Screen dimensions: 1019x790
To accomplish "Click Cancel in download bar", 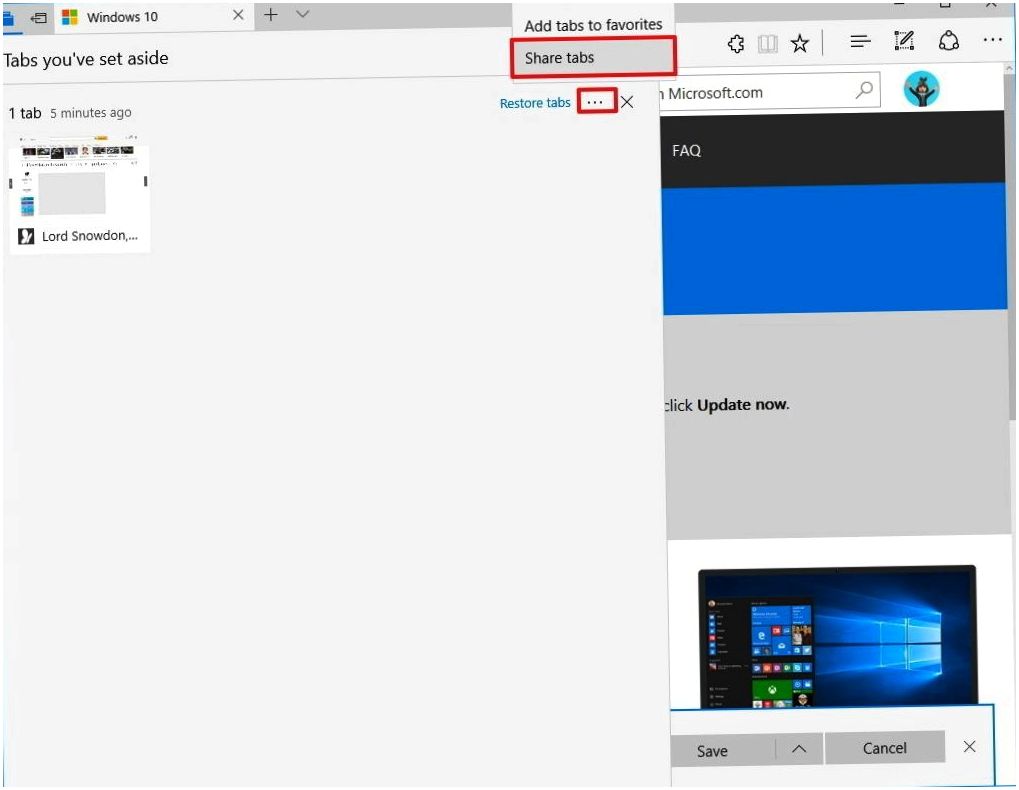I will pos(884,748).
